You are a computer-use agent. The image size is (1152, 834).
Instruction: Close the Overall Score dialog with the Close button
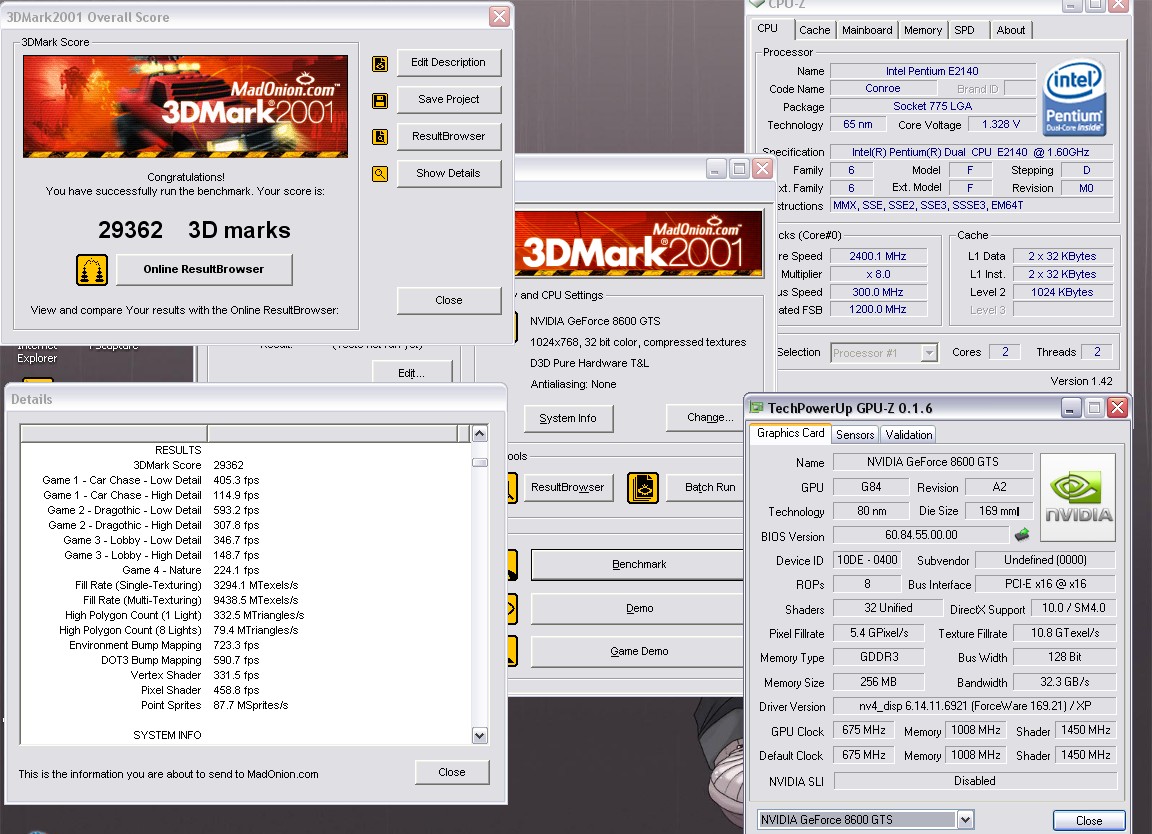pos(449,301)
